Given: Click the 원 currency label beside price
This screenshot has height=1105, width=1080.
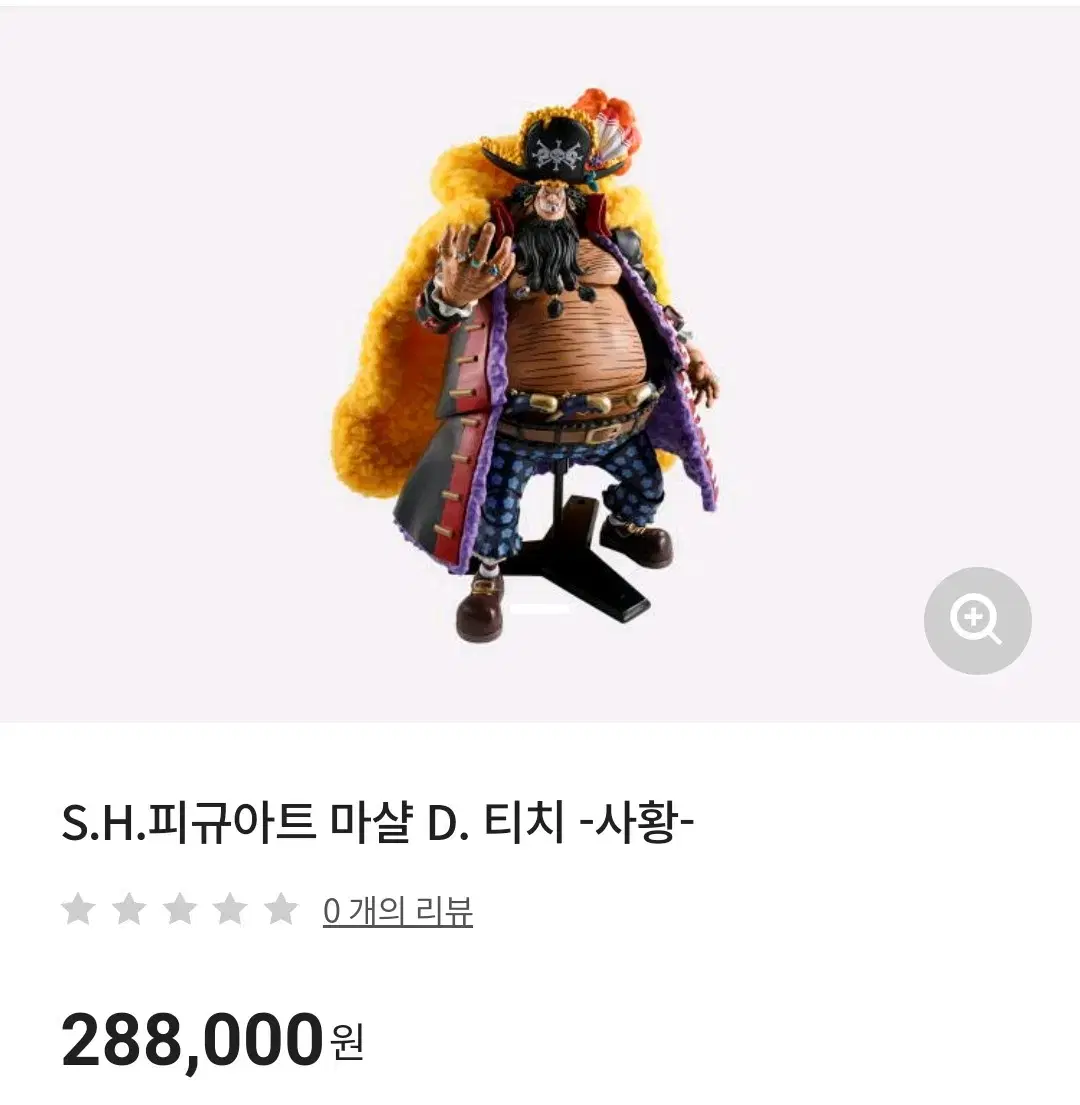Looking at the screenshot, I should (x=347, y=1043).
